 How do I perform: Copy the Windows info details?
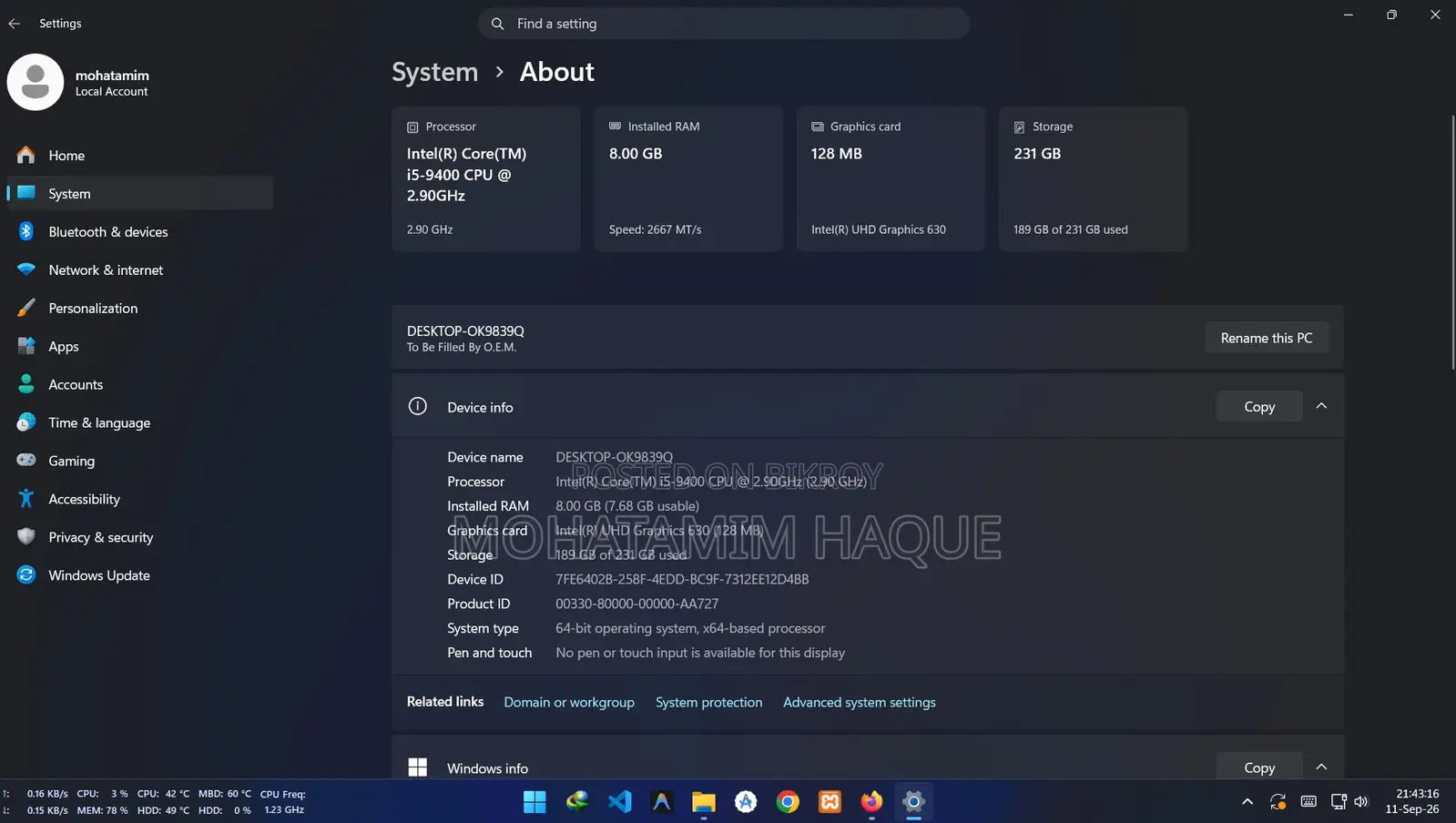coord(1259,767)
